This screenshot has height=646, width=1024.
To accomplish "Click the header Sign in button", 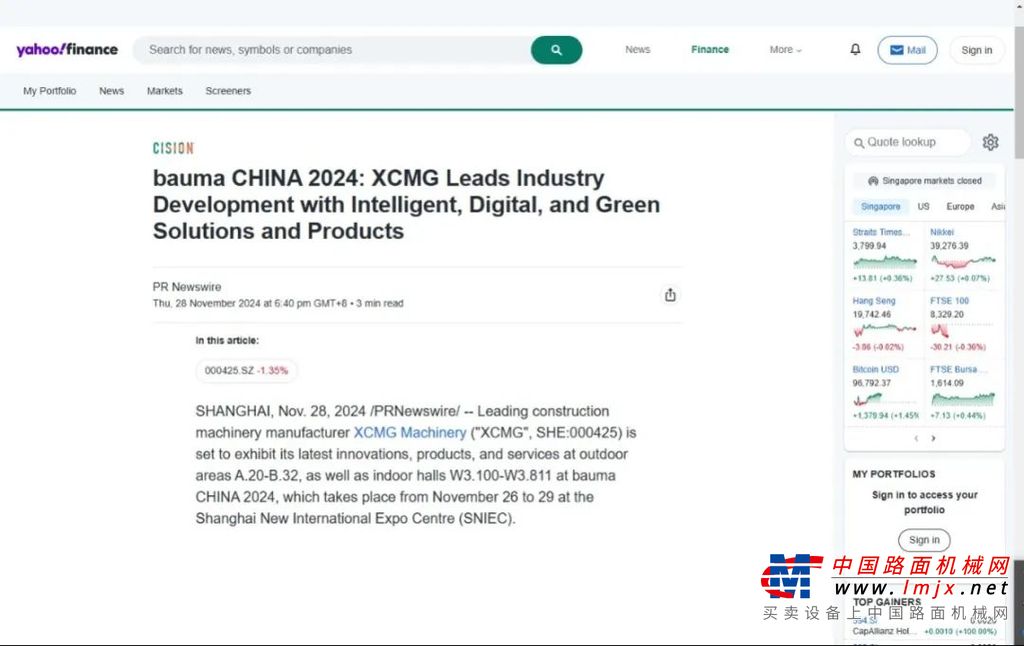I will click(976, 50).
